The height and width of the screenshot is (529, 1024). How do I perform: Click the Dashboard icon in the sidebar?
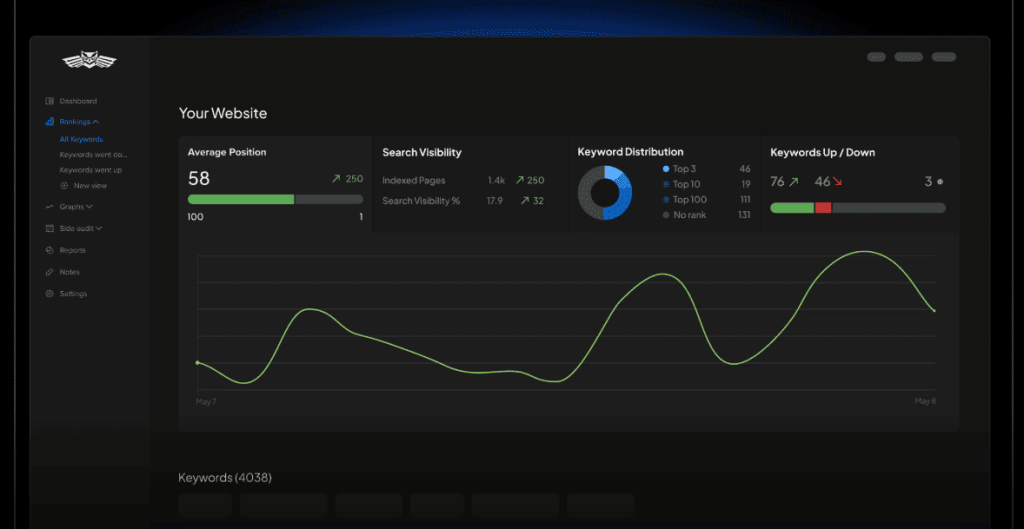49,101
